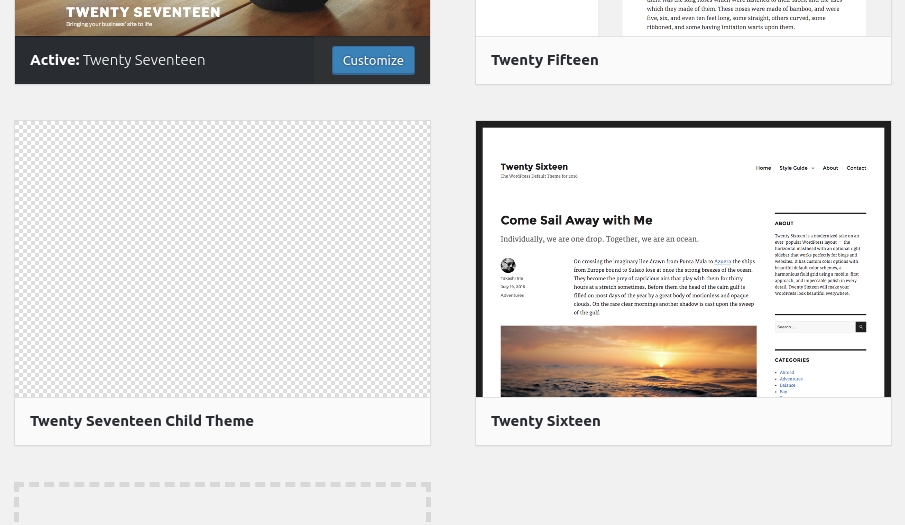Open Style Guide menu item in preview
The image size is (905, 525).
coord(794,168)
